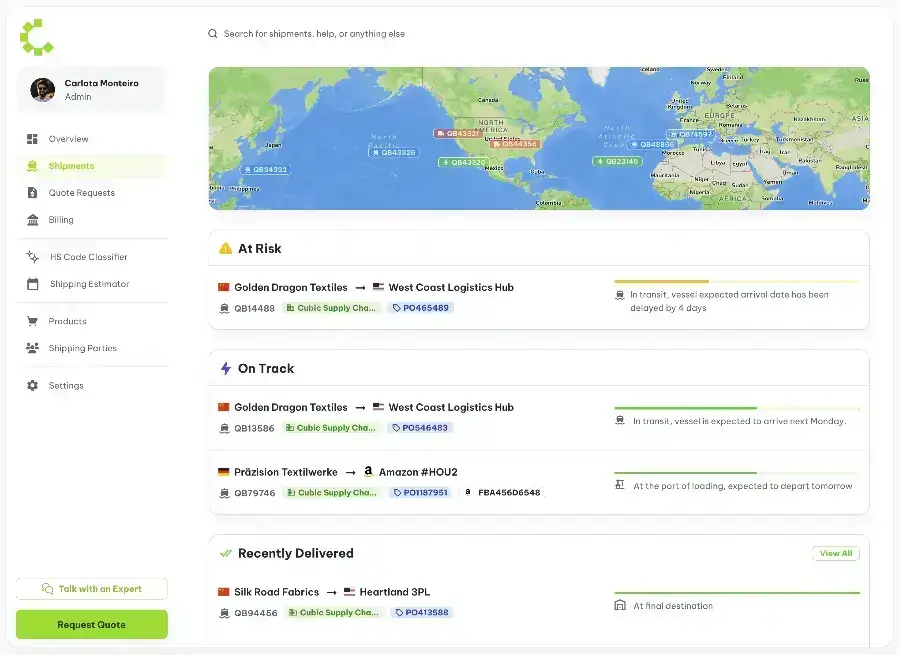Click the Overview grid icon
This screenshot has width=900, height=655.
point(32,139)
